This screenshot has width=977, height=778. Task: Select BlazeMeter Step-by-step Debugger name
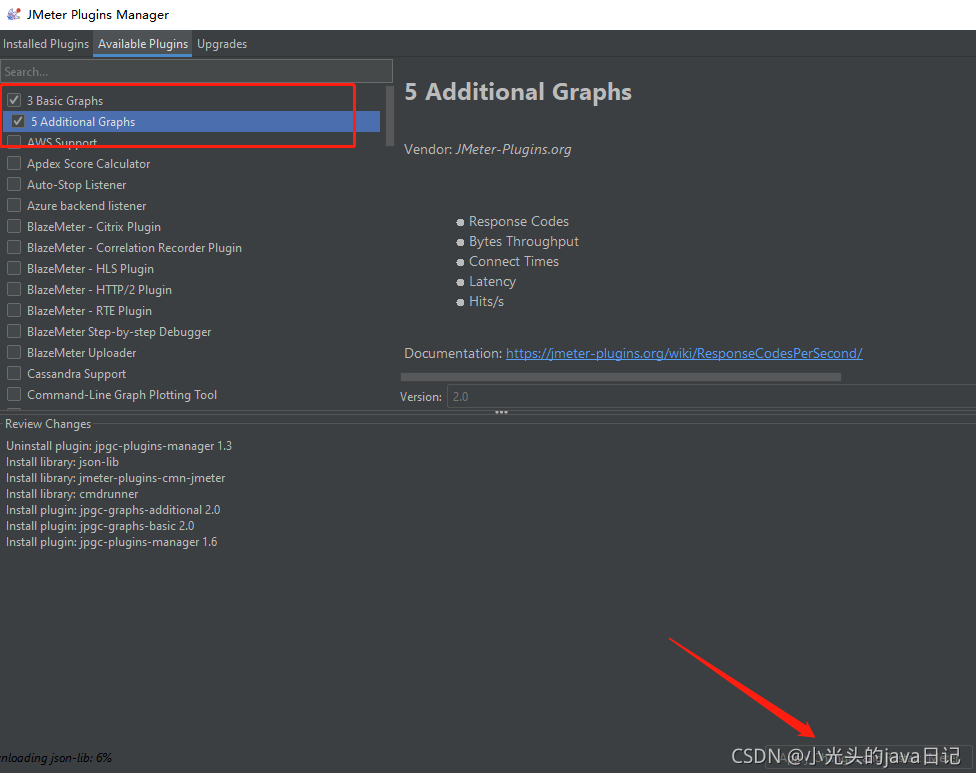click(x=119, y=332)
